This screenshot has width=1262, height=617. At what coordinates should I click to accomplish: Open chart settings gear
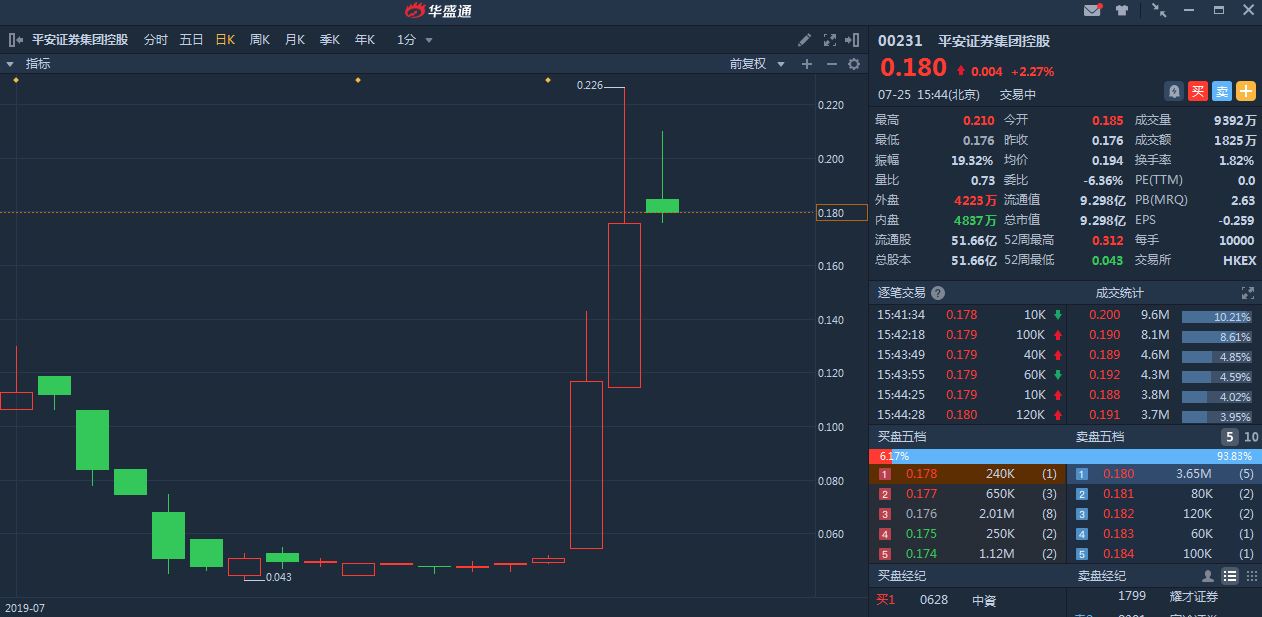pos(854,64)
